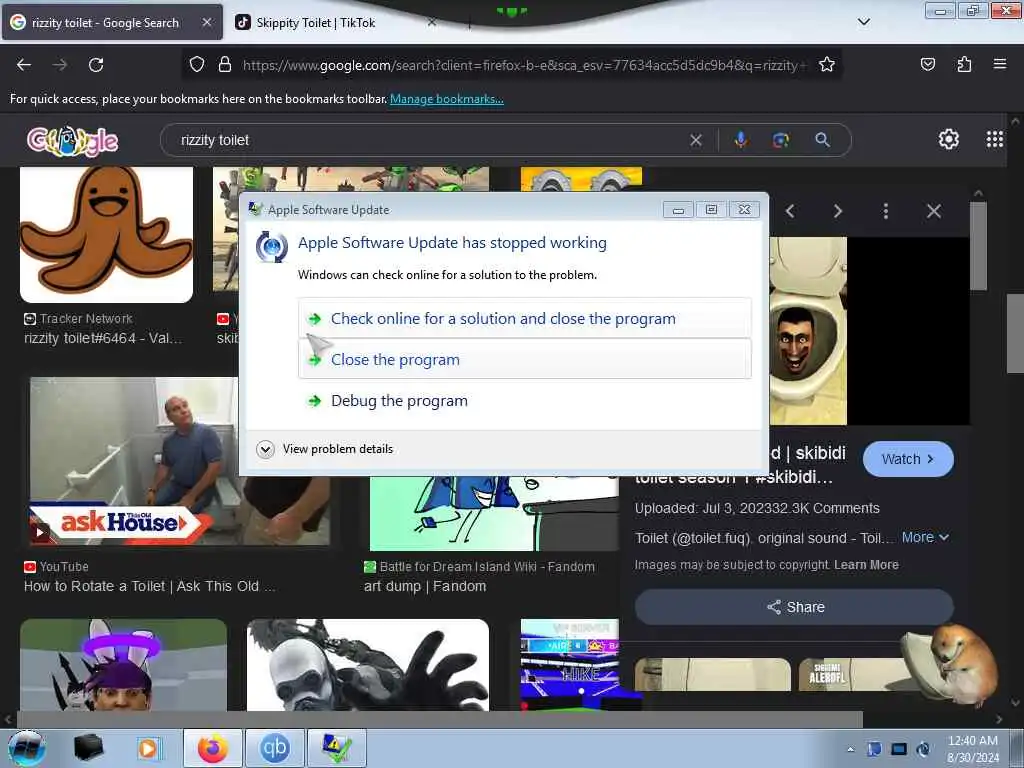The height and width of the screenshot is (768, 1024).
Task: Open the three-dot menu in preview panel
Action: (886, 211)
